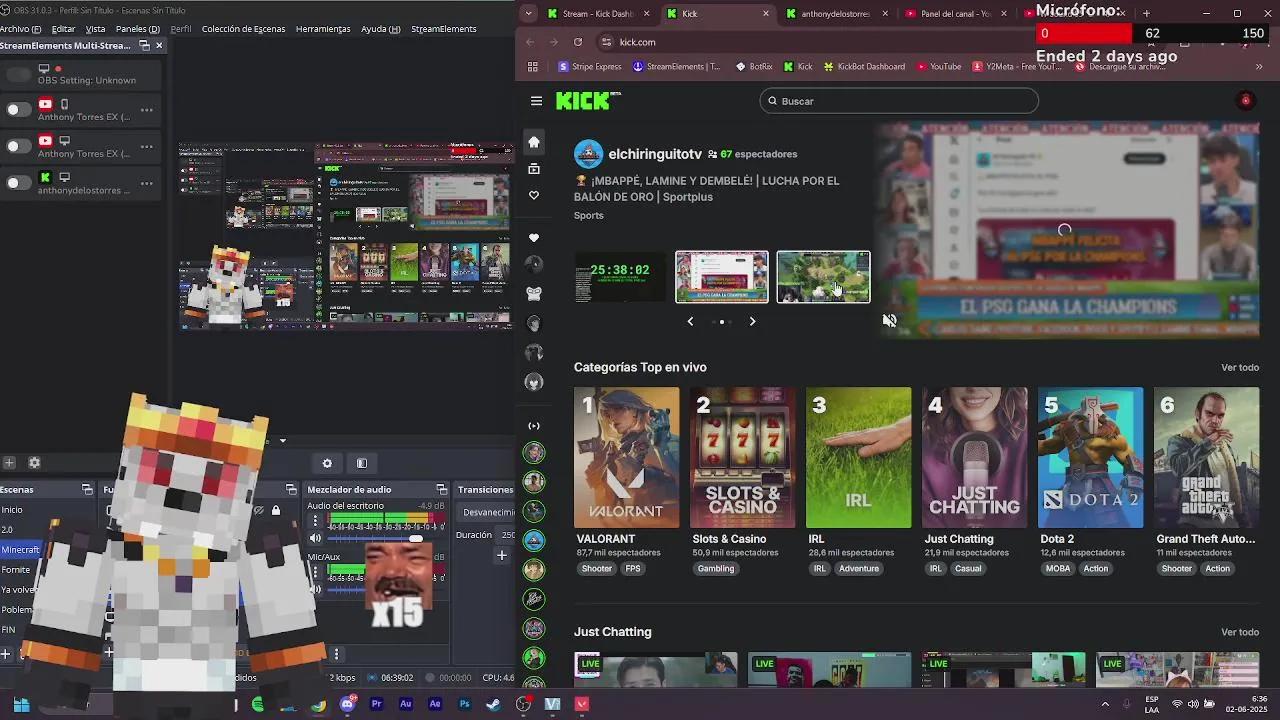The height and width of the screenshot is (720, 1280).
Task: Enable first Anthony Torres EX YouTube output
Action: coord(18,110)
